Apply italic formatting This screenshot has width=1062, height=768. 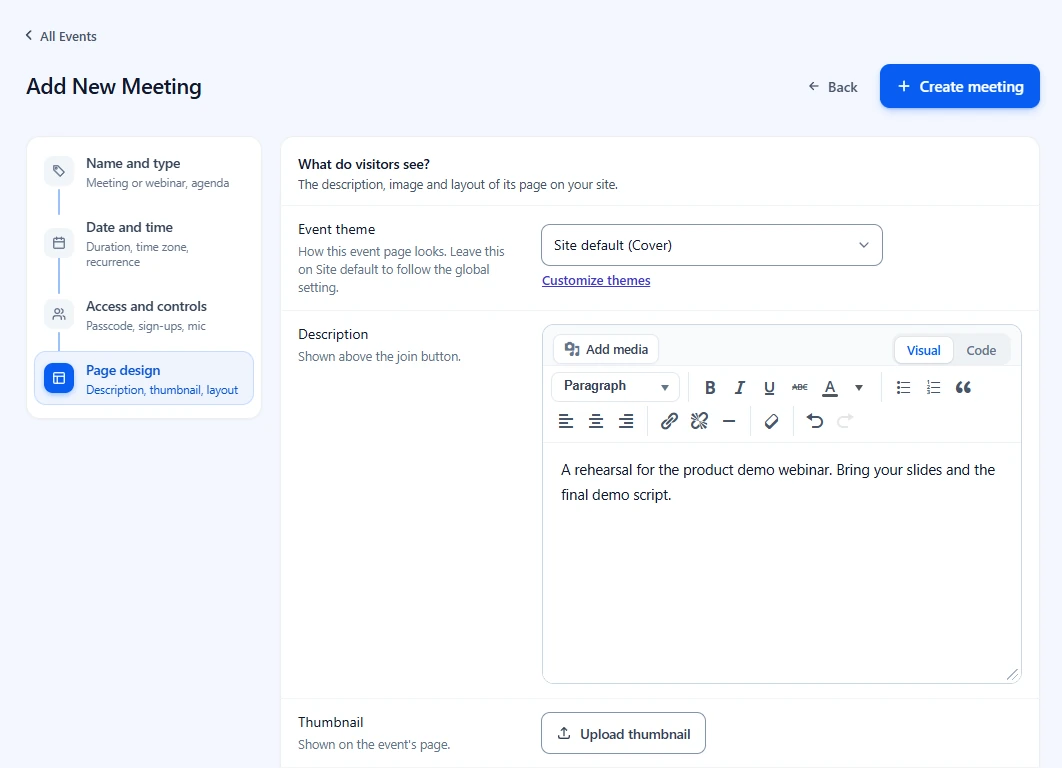pos(740,387)
